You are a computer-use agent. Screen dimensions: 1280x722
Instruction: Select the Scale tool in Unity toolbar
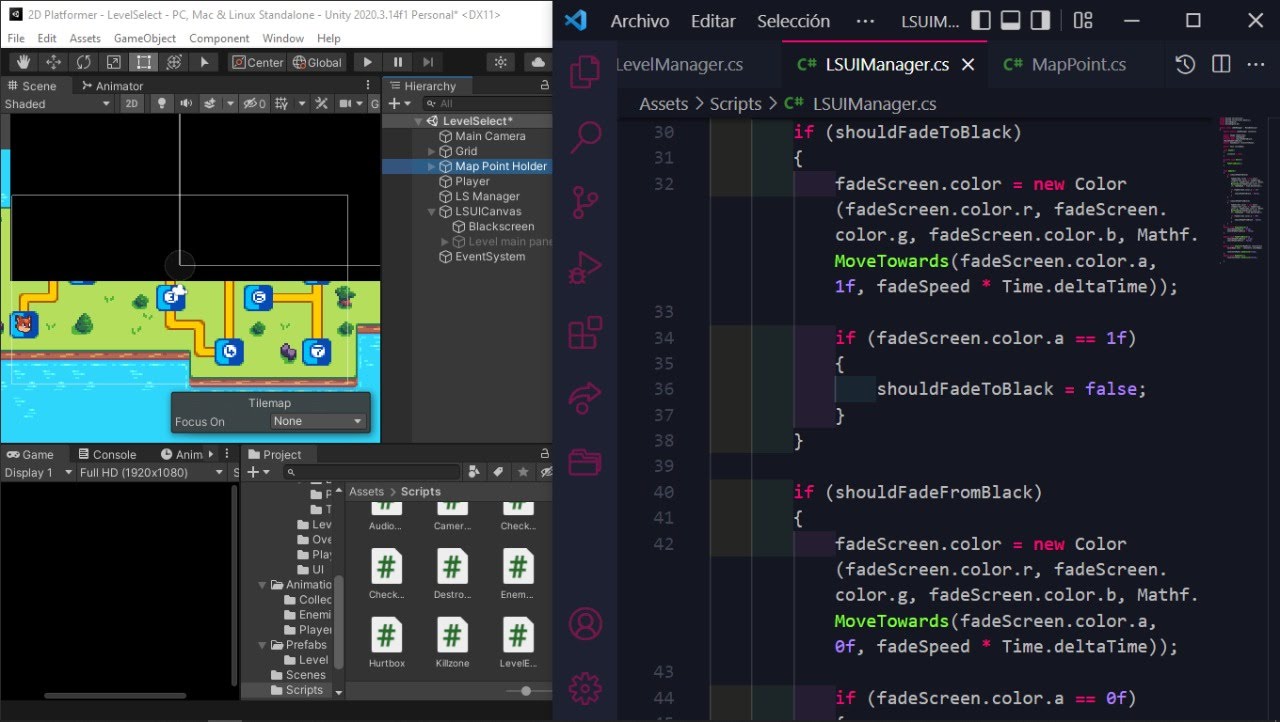coord(114,62)
